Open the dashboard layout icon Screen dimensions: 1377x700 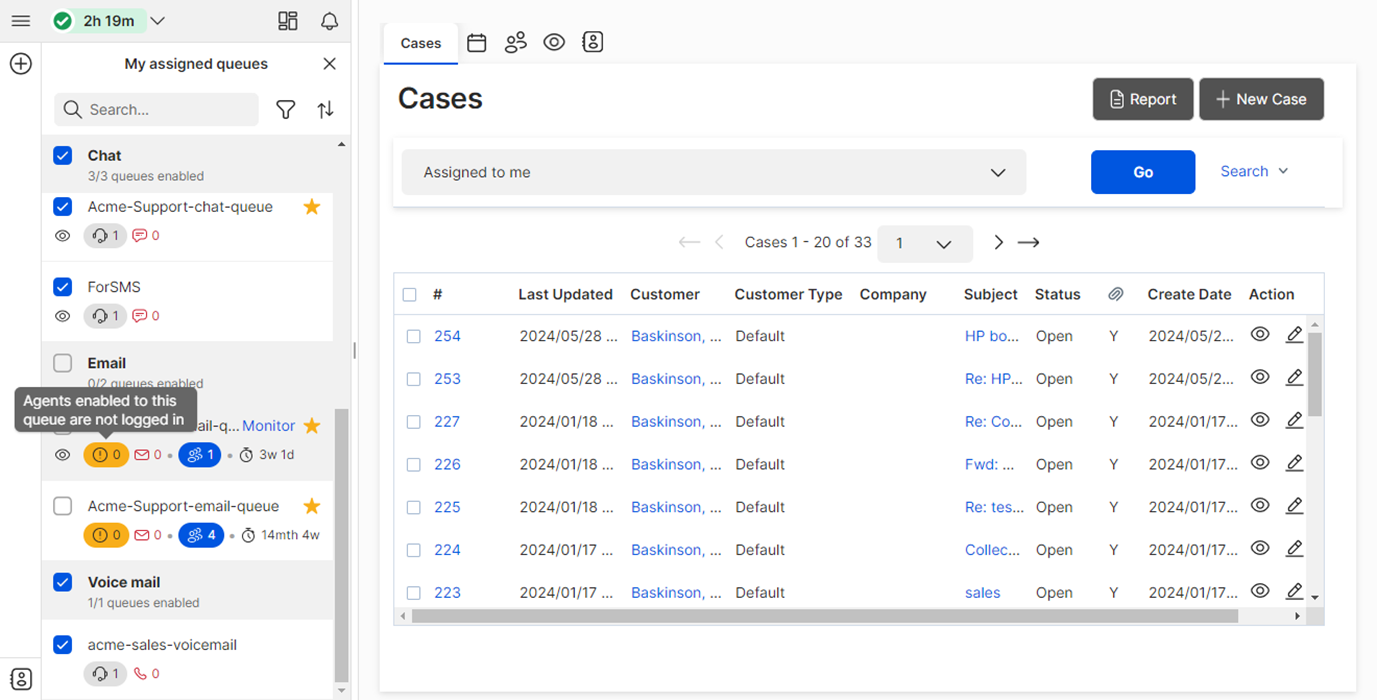point(288,21)
